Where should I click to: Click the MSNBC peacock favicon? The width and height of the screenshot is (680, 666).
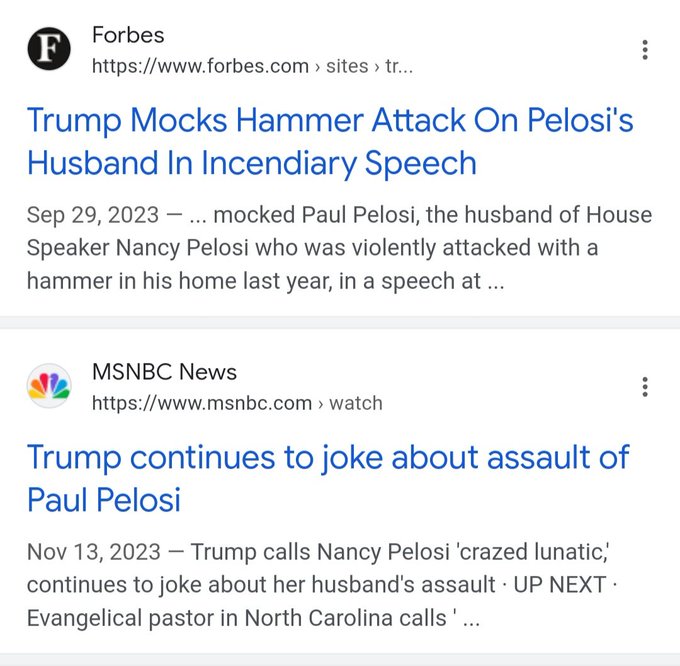tap(49, 385)
